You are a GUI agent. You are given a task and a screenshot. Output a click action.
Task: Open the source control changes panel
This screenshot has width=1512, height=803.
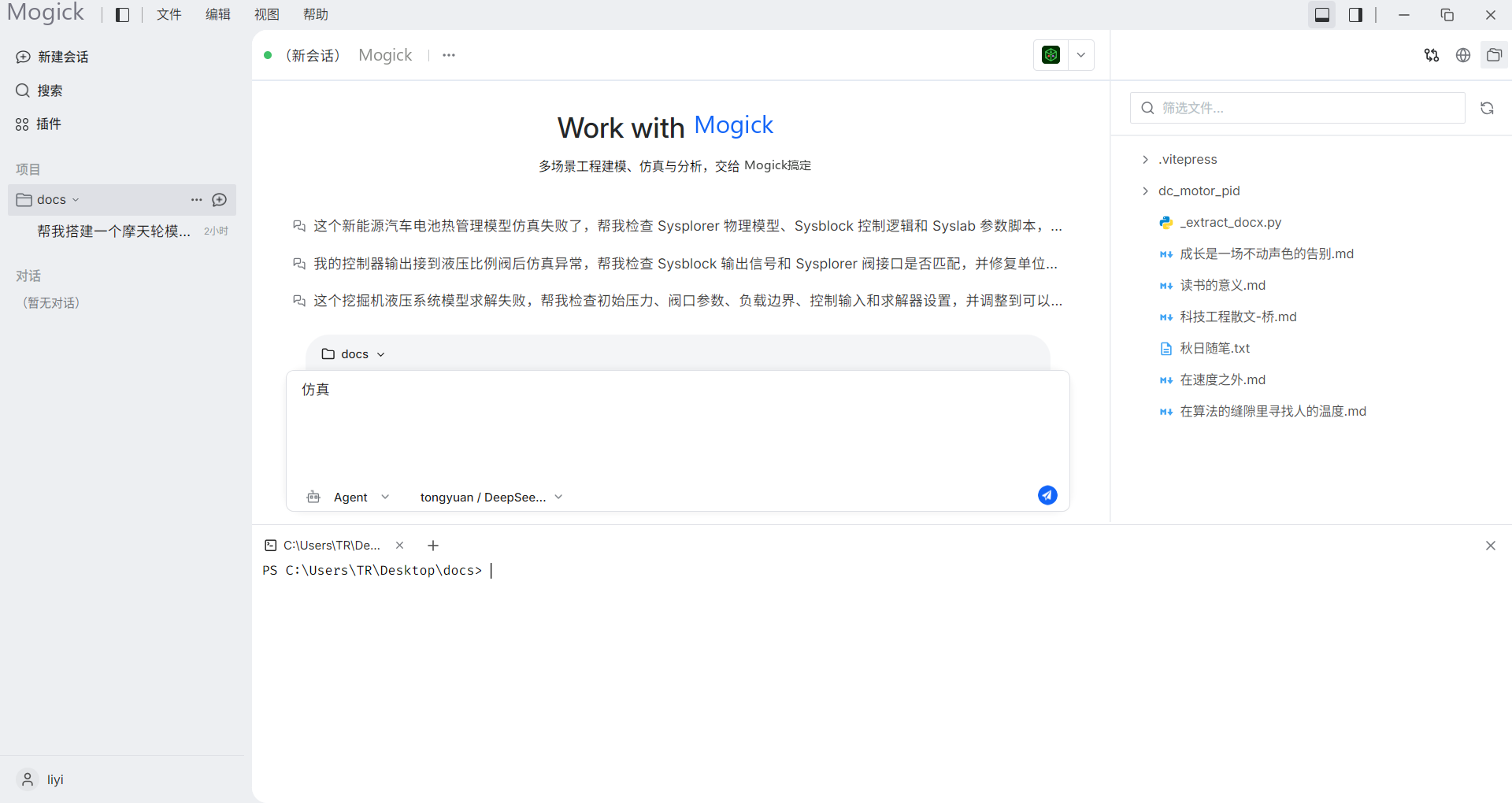pyautogui.click(x=1432, y=55)
